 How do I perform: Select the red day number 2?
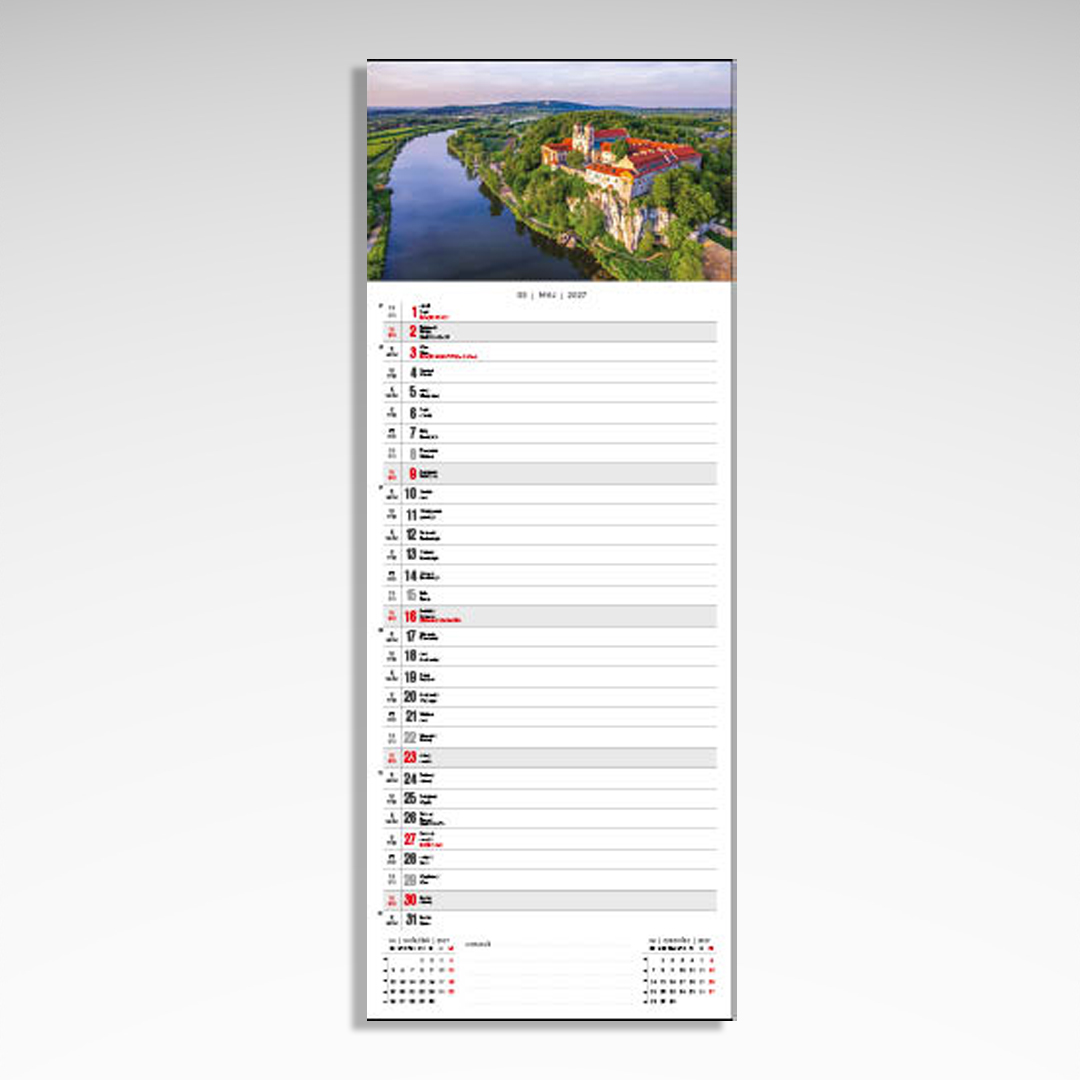(x=413, y=331)
